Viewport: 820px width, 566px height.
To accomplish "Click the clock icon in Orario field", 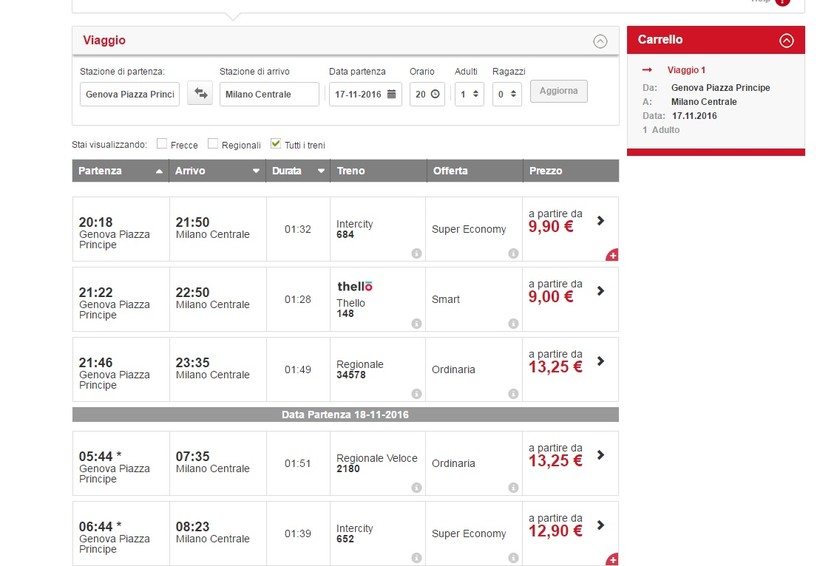I will pyautogui.click(x=436, y=94).
